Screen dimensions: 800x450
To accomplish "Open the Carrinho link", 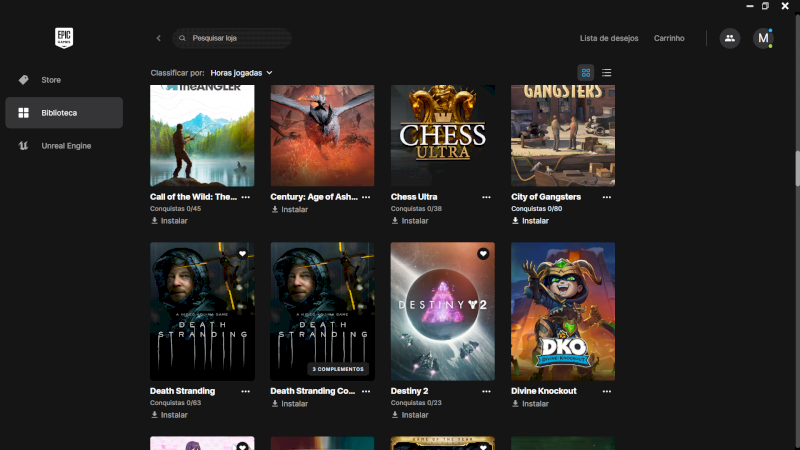I will click(x=669, y=38).
